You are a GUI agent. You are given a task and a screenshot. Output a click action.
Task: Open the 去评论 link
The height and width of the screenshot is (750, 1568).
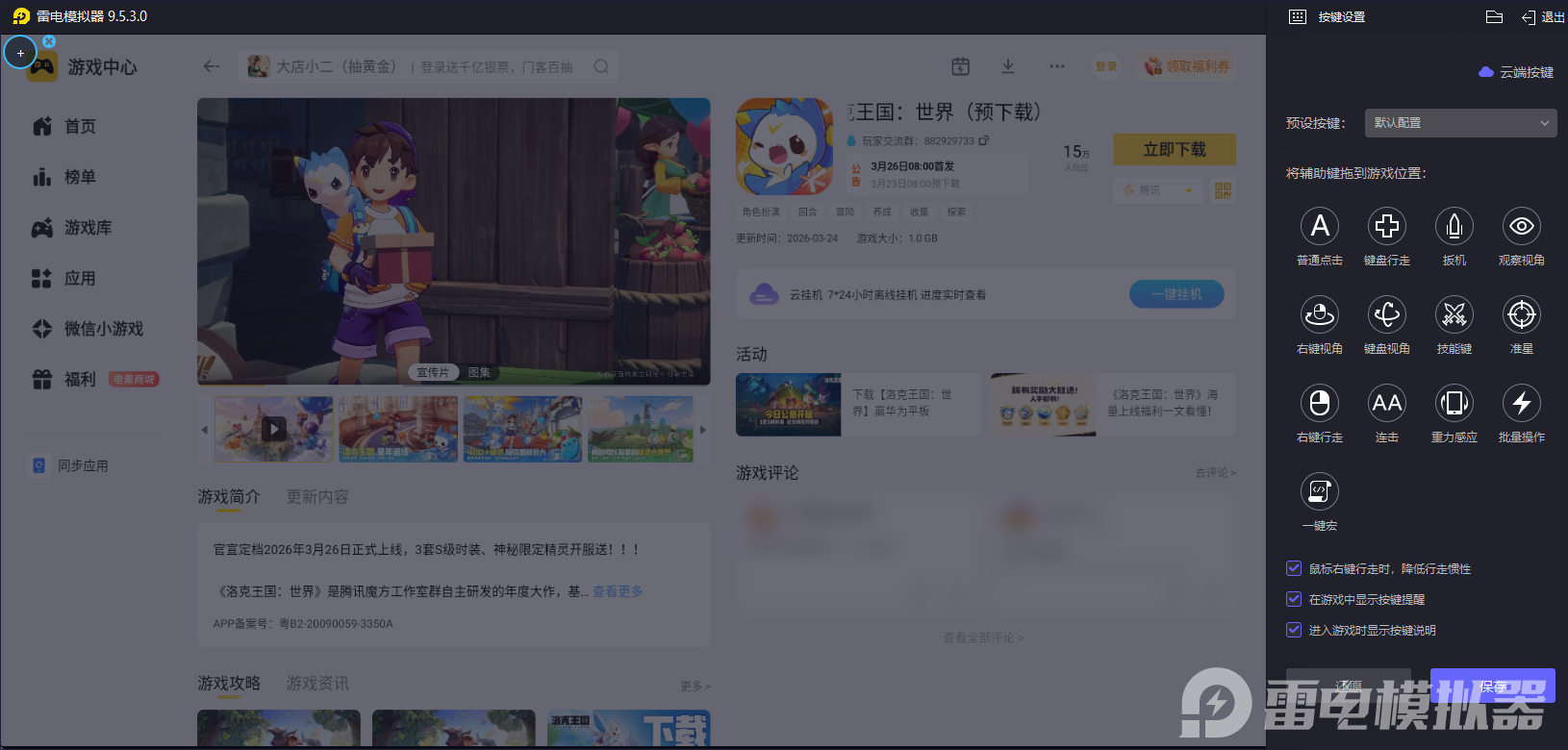pyautogui.click(x=1216, y=473)
